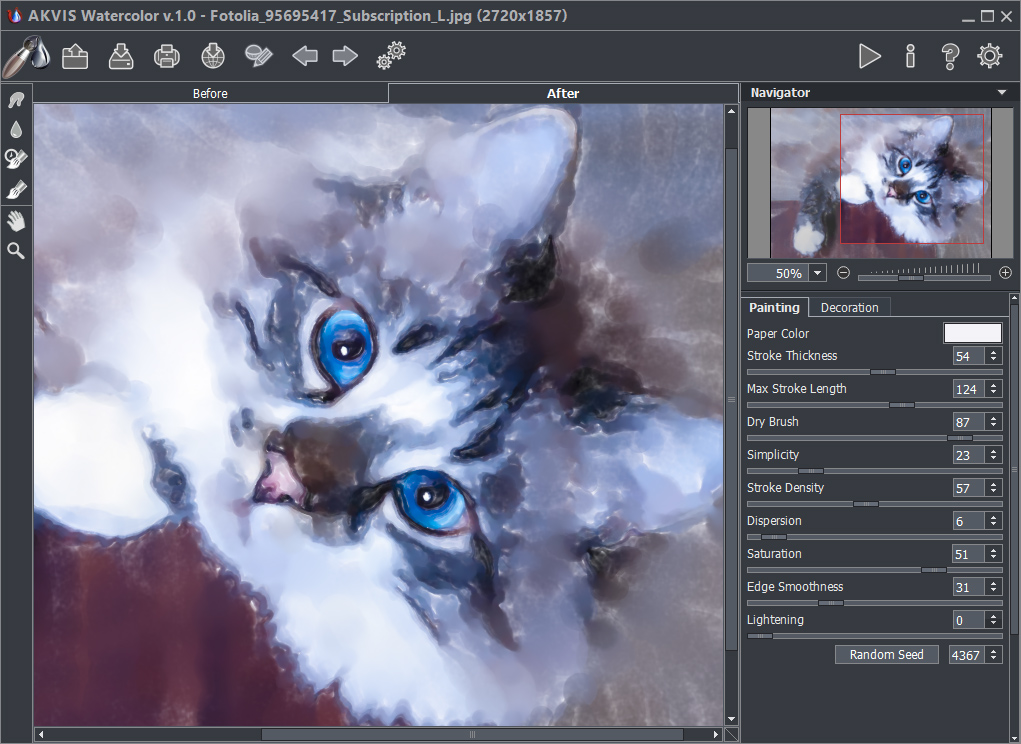Select the Smudge tool in the left toolbar

[16, 99]
